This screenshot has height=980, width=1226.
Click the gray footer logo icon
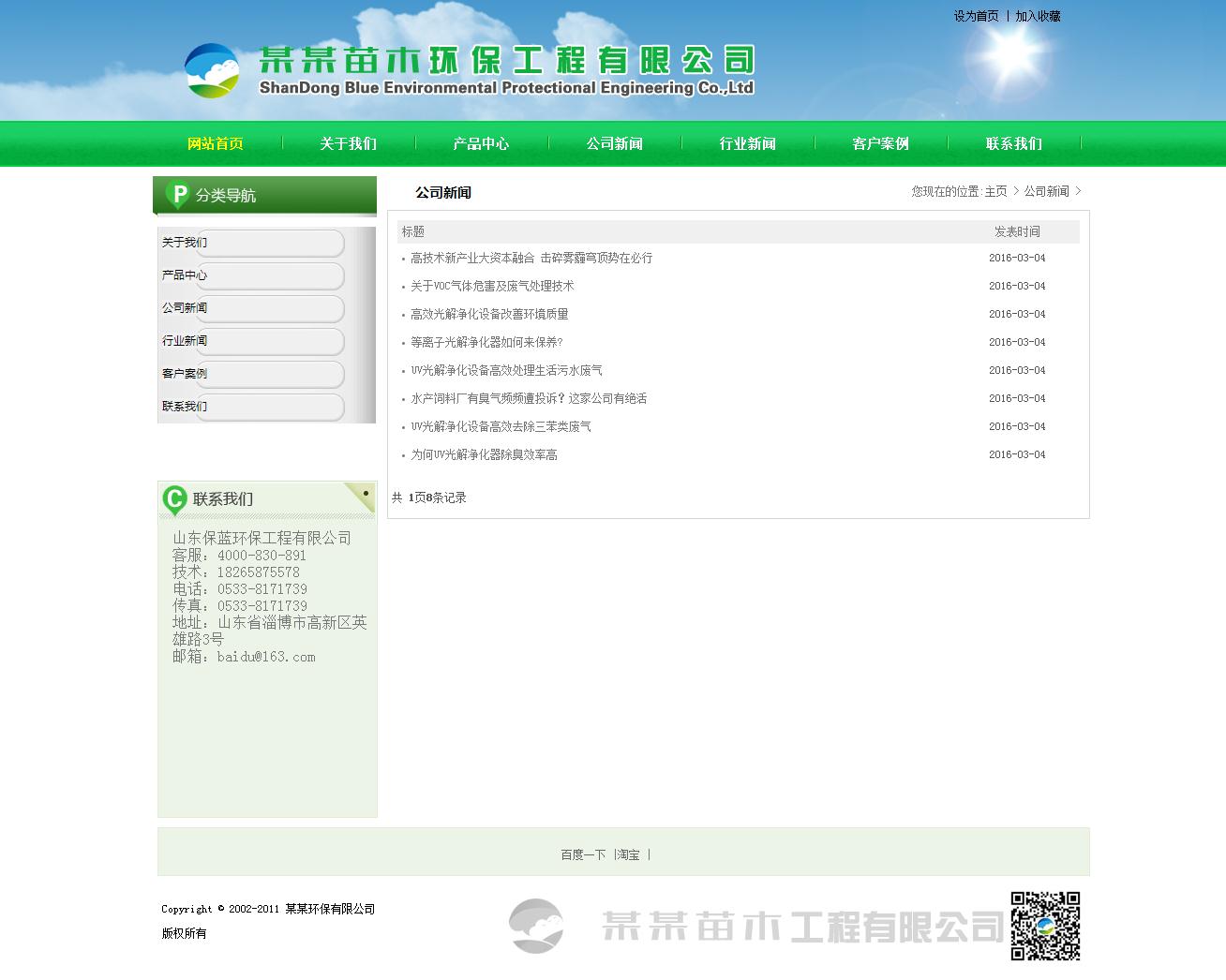[536, 926]
